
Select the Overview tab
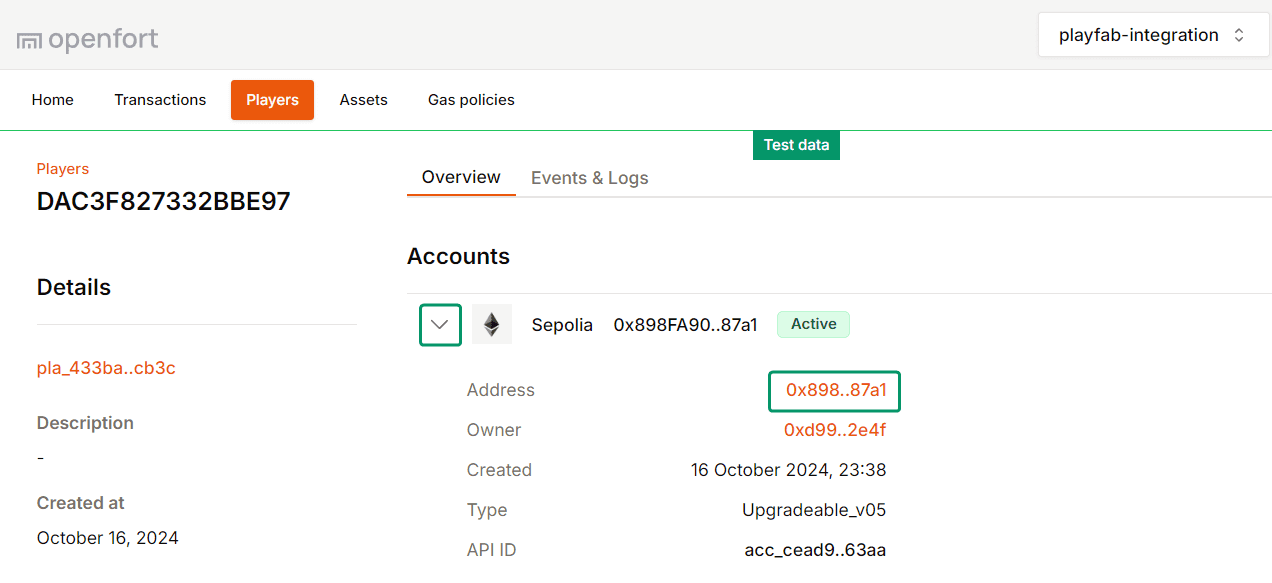461,177
